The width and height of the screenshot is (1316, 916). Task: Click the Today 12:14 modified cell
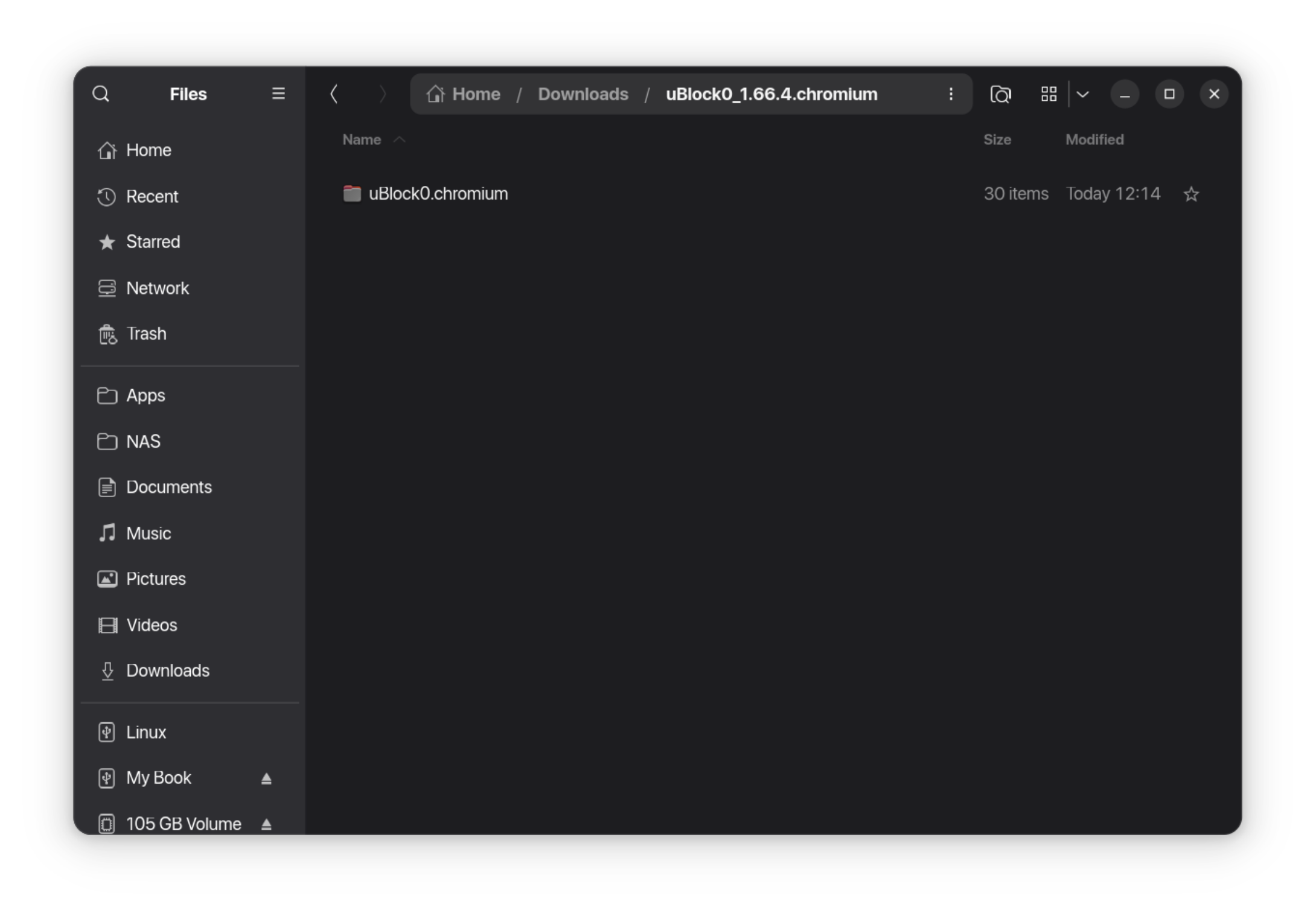click(x=1113, y=194)
